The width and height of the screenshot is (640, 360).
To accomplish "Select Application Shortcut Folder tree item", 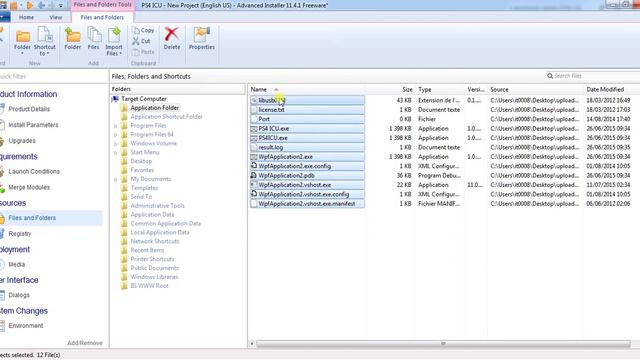I will pos(166,117).
